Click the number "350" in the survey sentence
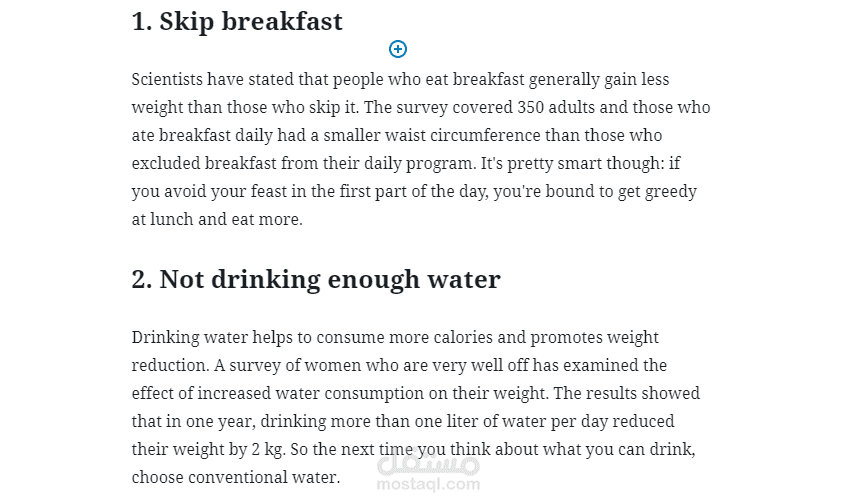 point(530,107)
